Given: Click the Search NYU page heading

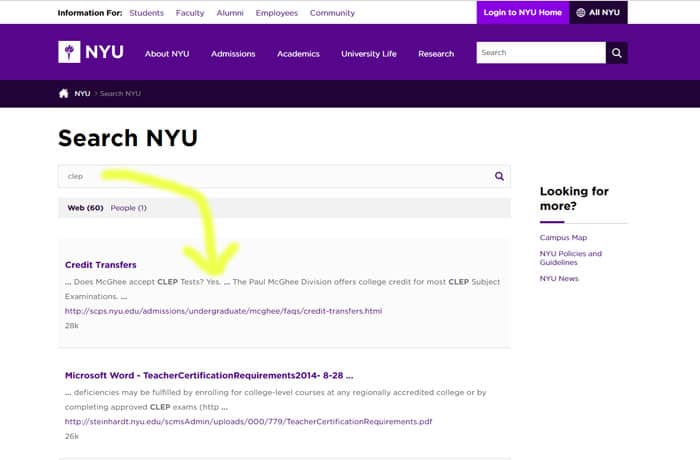Looking at the screenshot, I should point(128,138).
